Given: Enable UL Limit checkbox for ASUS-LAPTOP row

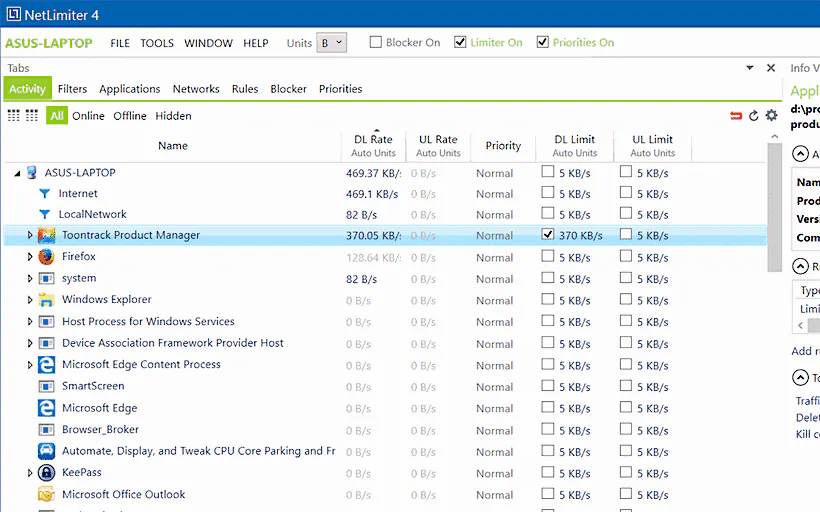Looking at the screenshot, I should pos(625,172).
